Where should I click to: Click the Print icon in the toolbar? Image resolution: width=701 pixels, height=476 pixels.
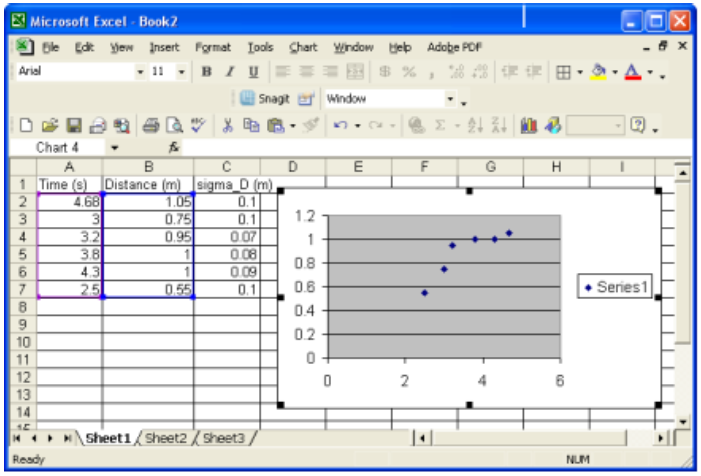click(x=150, y=125)
